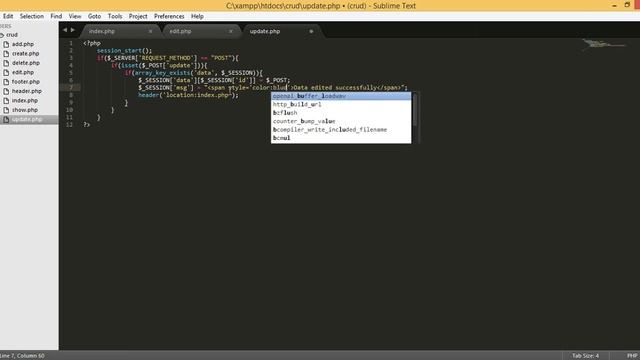Choose bcompiler_write_included_filename suggestion
The height and width of the screenshot is (360, 640).
[x=341, y=129]
